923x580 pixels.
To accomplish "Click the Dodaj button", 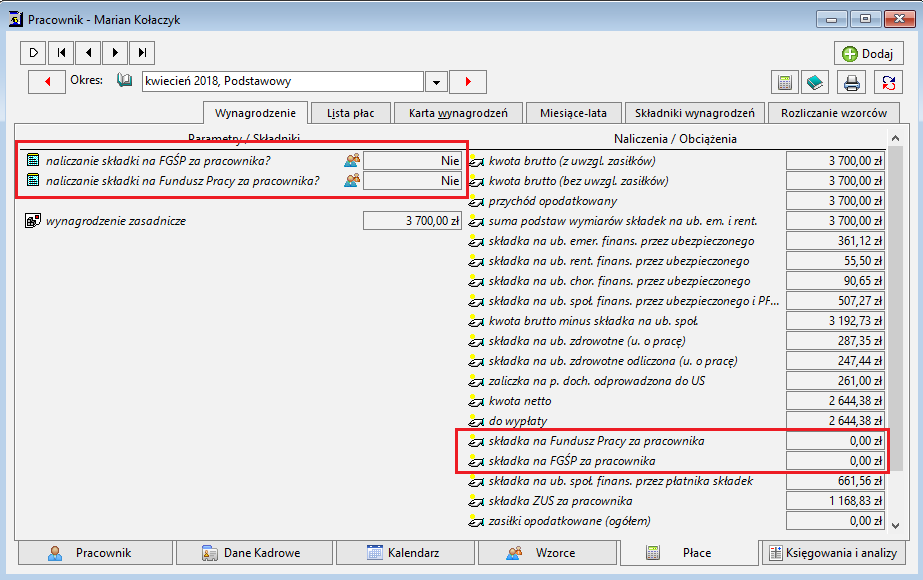I will [868, 54].
